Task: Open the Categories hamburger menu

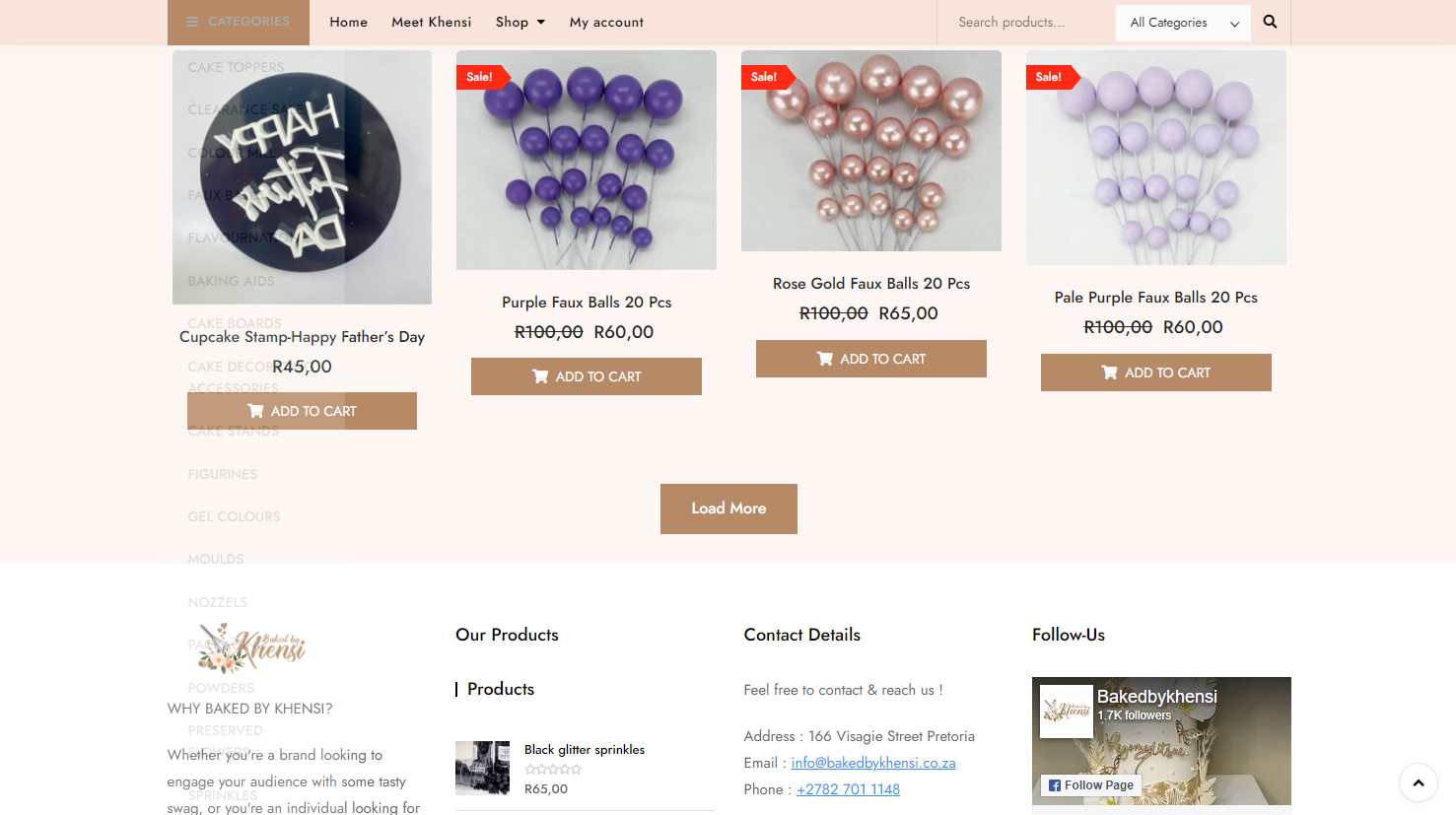Action: click(238, 22)
